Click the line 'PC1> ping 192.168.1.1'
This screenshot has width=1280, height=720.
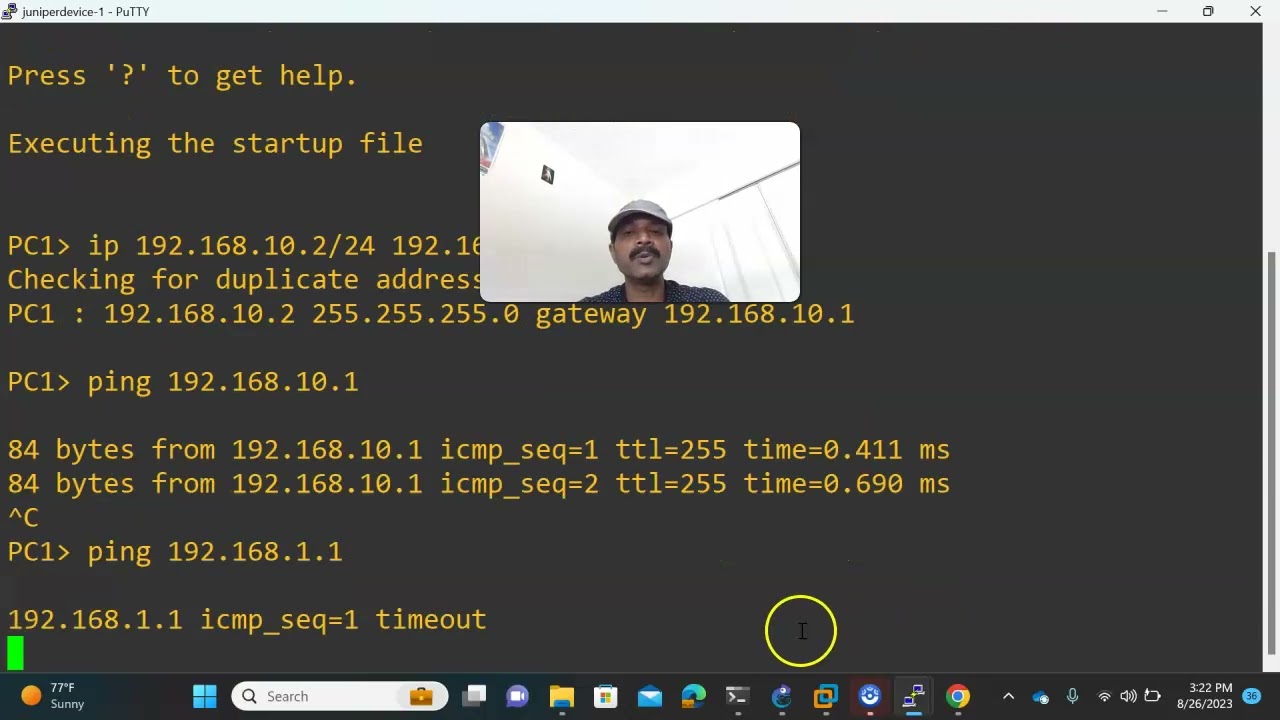[175, 552]
